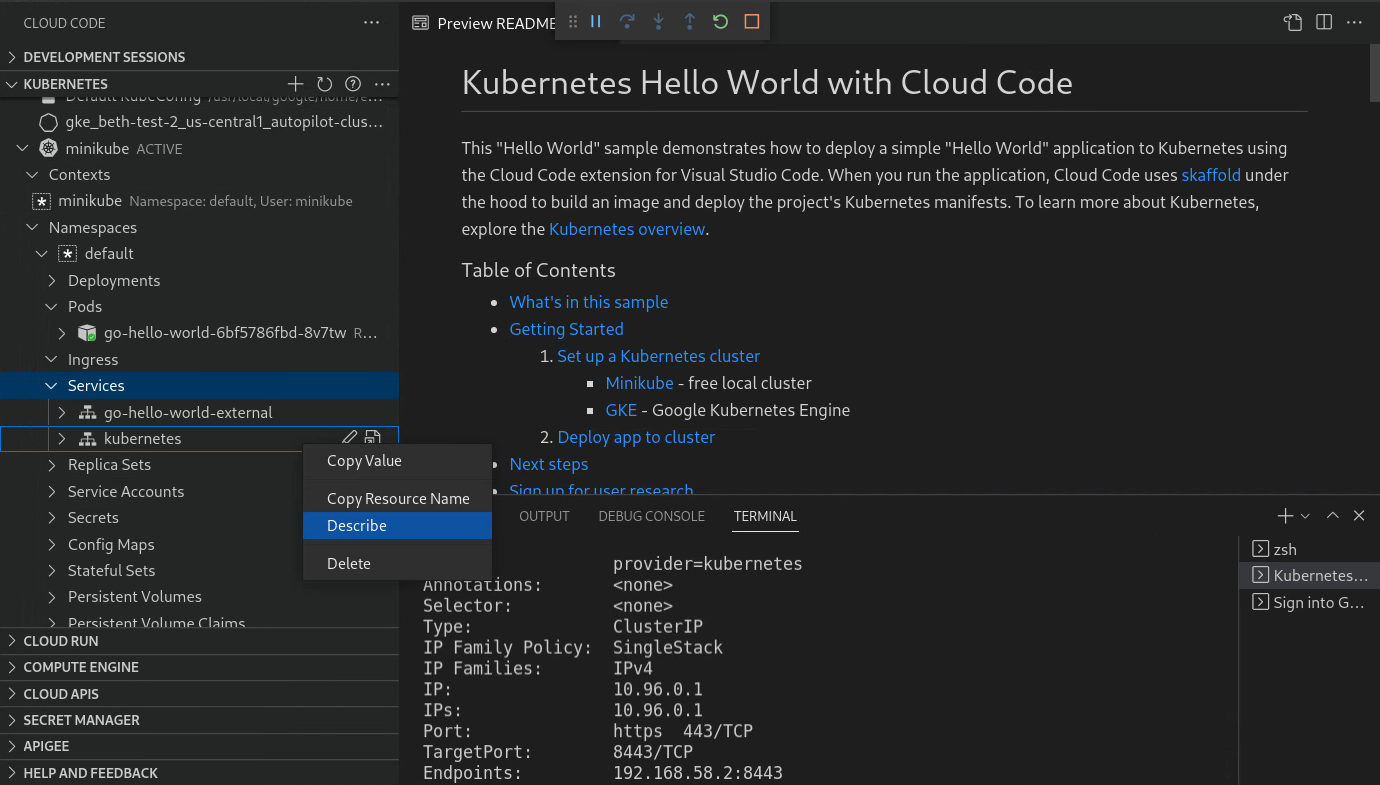Screen dimensions: 1380x785
Task: Stop debugging with the red square icon
Action: (x=751, y=21)
